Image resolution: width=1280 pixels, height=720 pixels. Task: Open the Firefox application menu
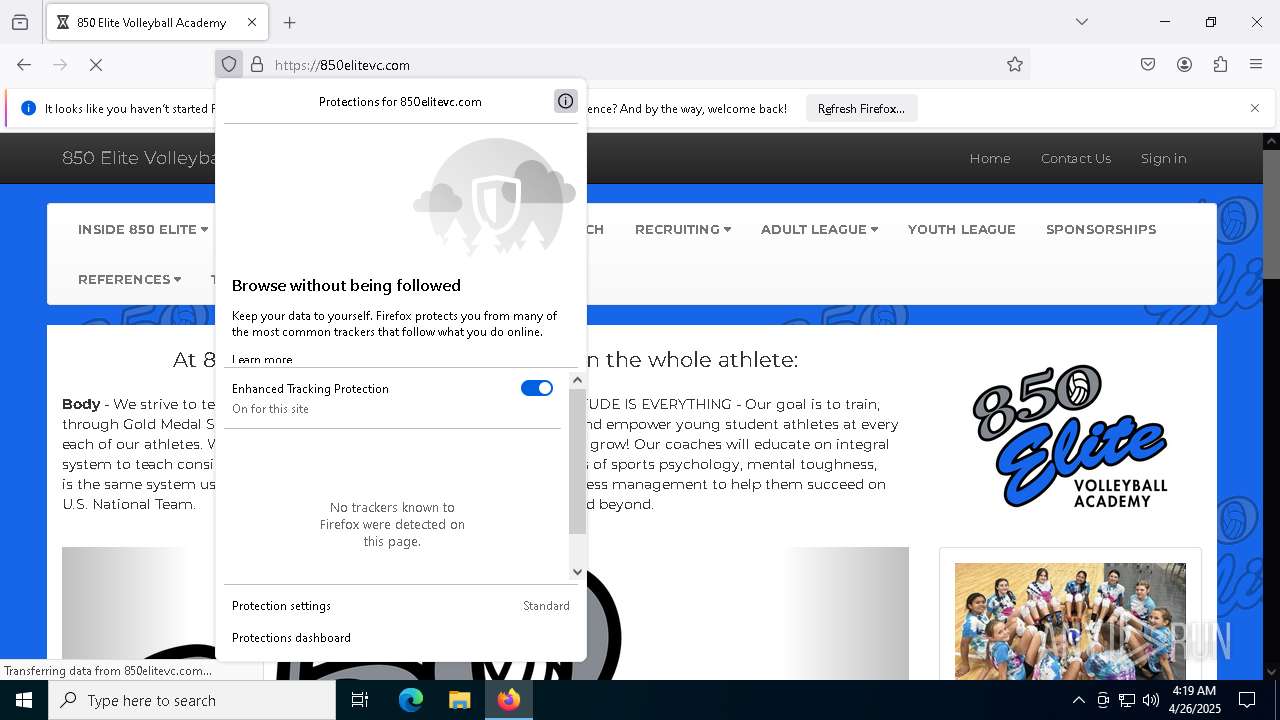pyautogui.click(x=1256, y=64)
